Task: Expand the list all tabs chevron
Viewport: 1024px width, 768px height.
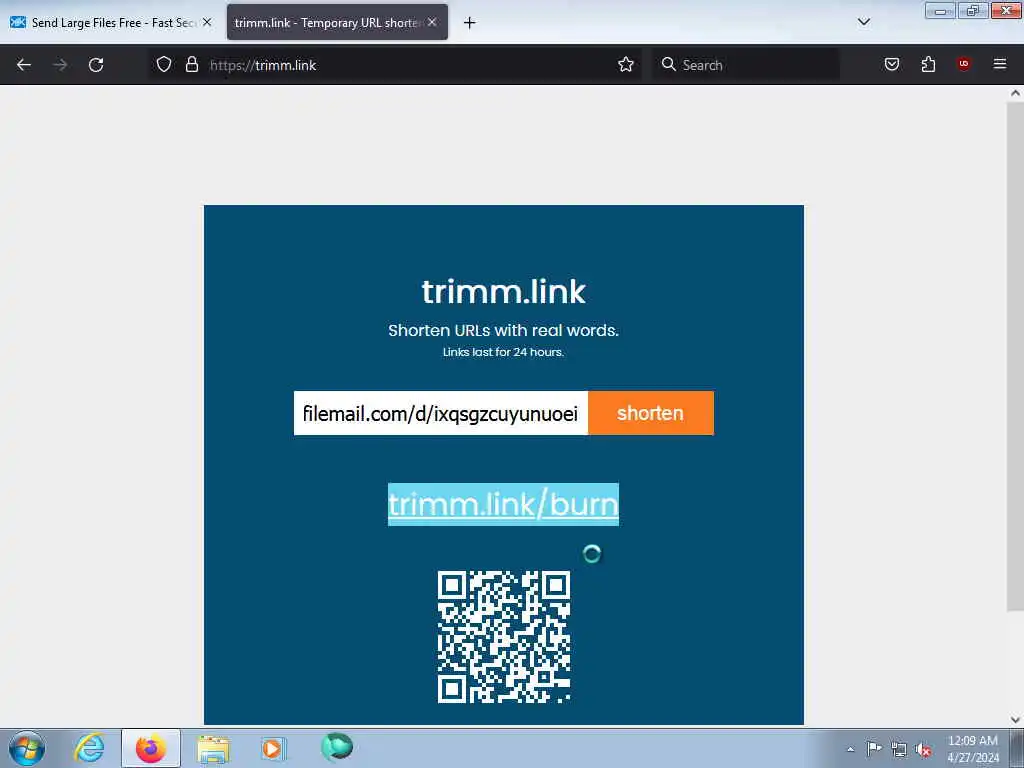Action: (x=864, y=22)
